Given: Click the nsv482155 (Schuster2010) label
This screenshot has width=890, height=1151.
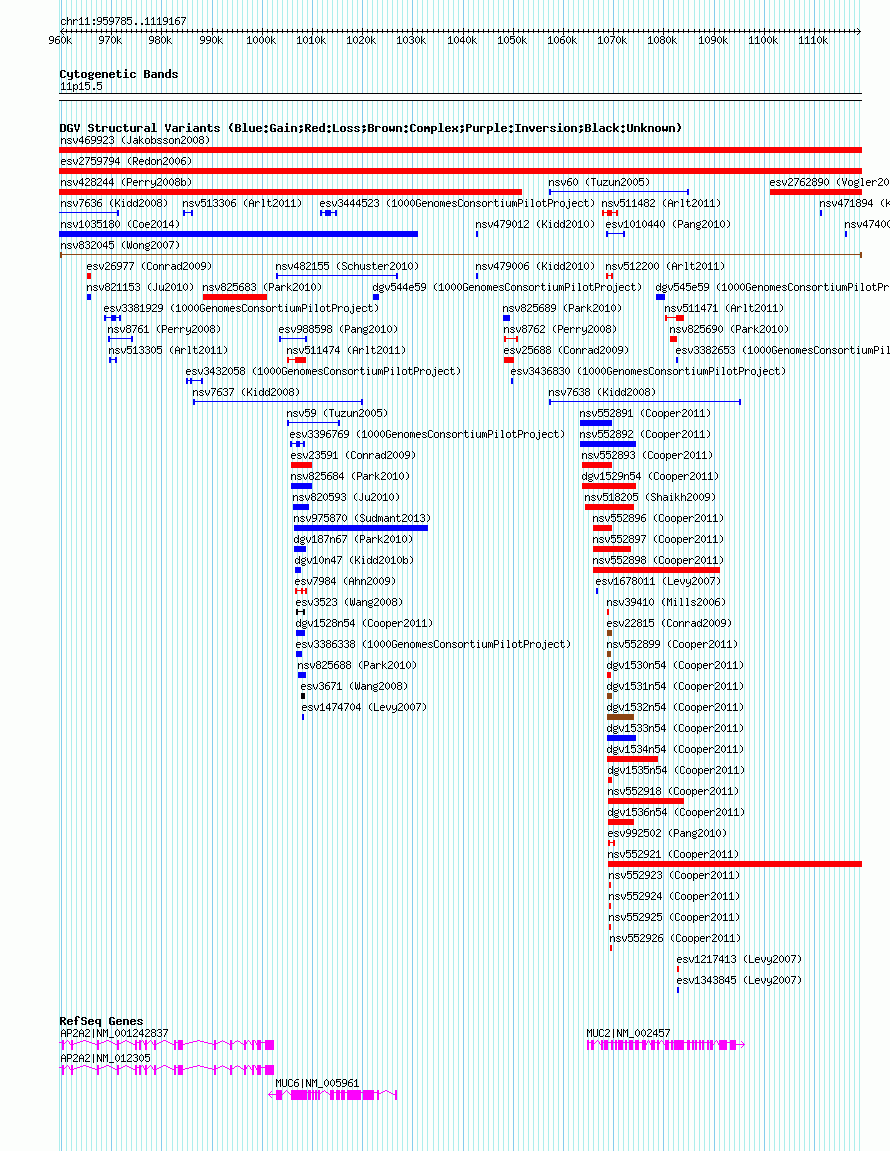Looking at the screenshot, I should pos(347,266).
